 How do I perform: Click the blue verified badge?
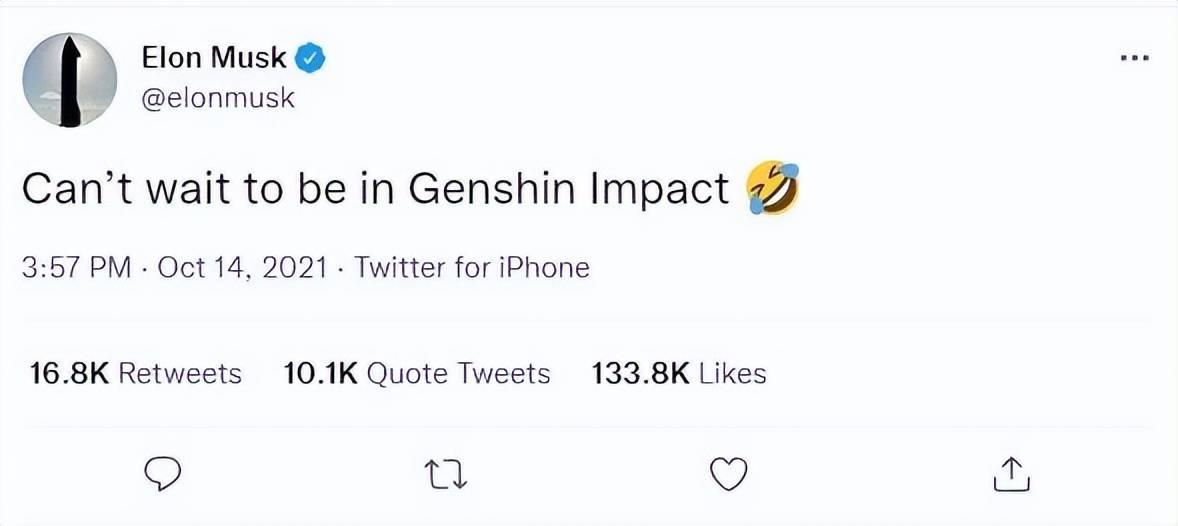pos(313,58)
